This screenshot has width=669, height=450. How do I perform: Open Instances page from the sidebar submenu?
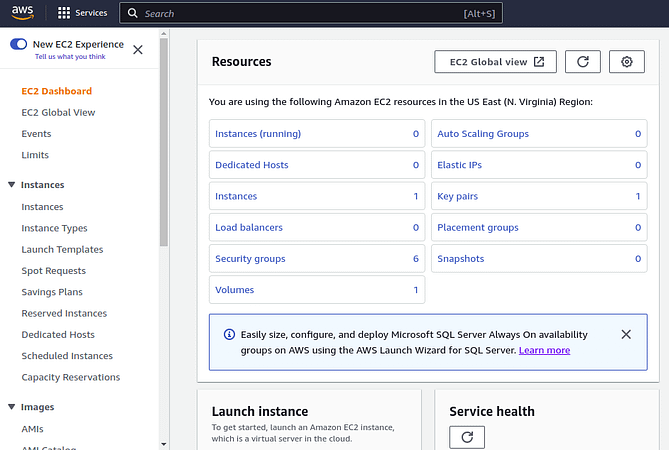coord(42,207)
